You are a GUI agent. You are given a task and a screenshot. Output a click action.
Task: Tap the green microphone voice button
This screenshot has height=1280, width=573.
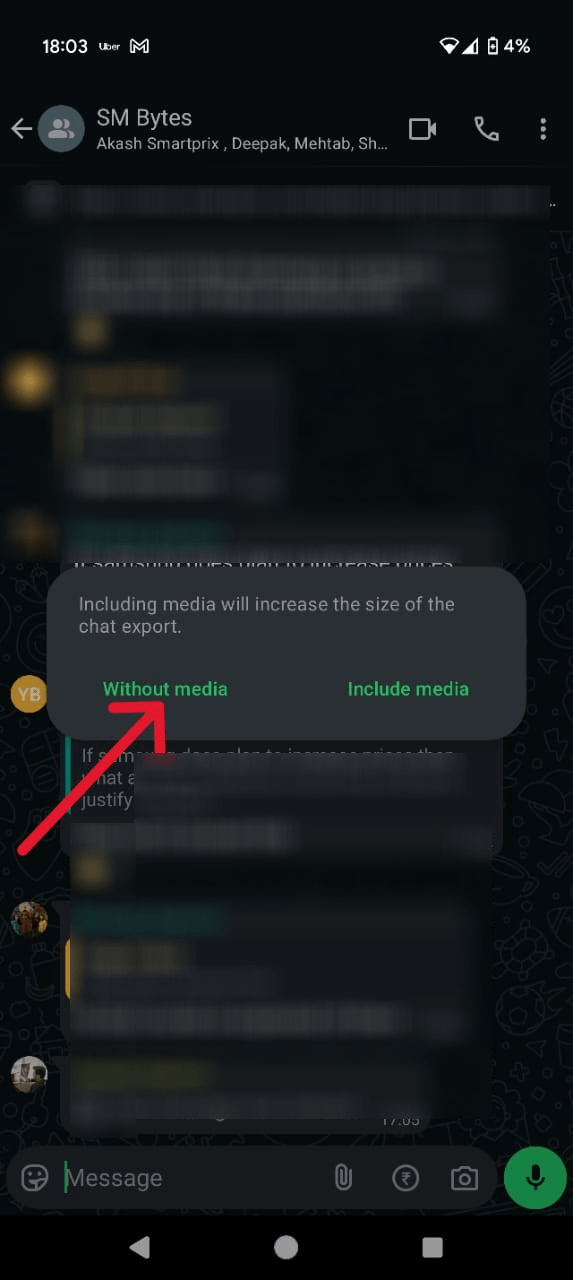click(536, 1178)
